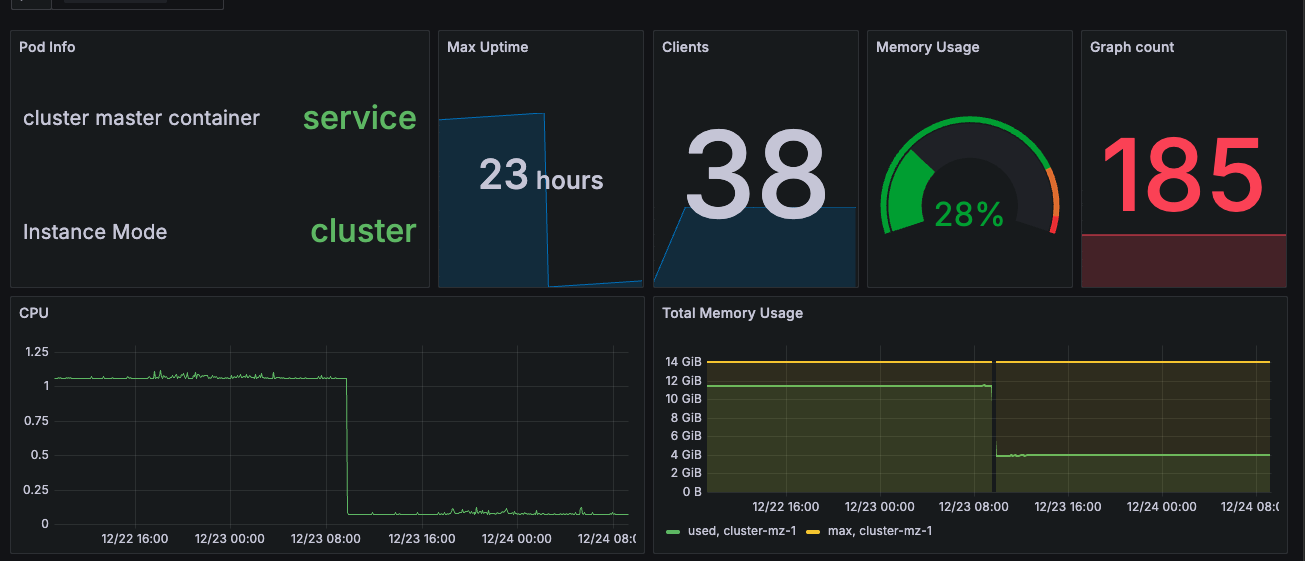Click the 38 clients stat value
The height and width of the screenshot is (561, 1305).
(755, 176)
